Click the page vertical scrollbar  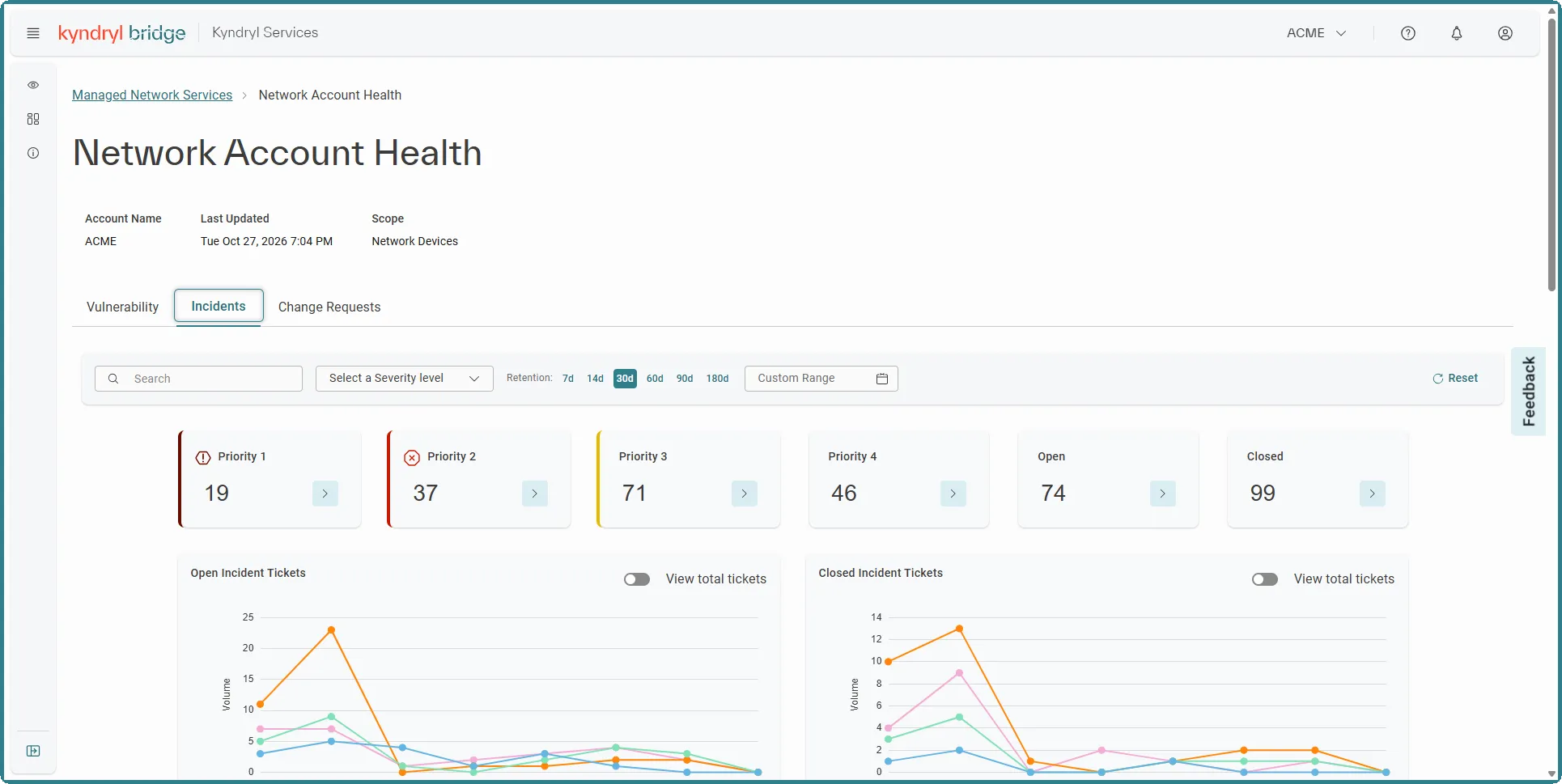click(1551, 154)
